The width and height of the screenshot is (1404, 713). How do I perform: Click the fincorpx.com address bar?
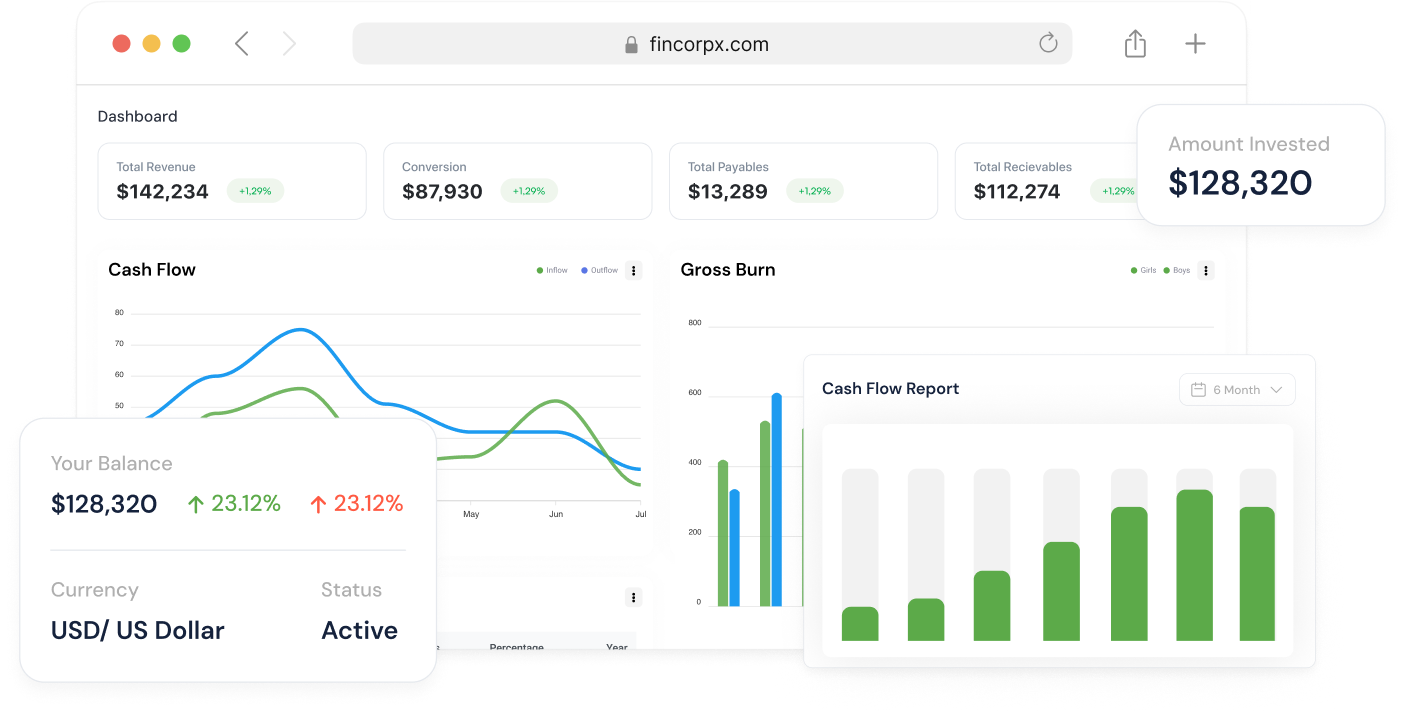pos(711,44)
